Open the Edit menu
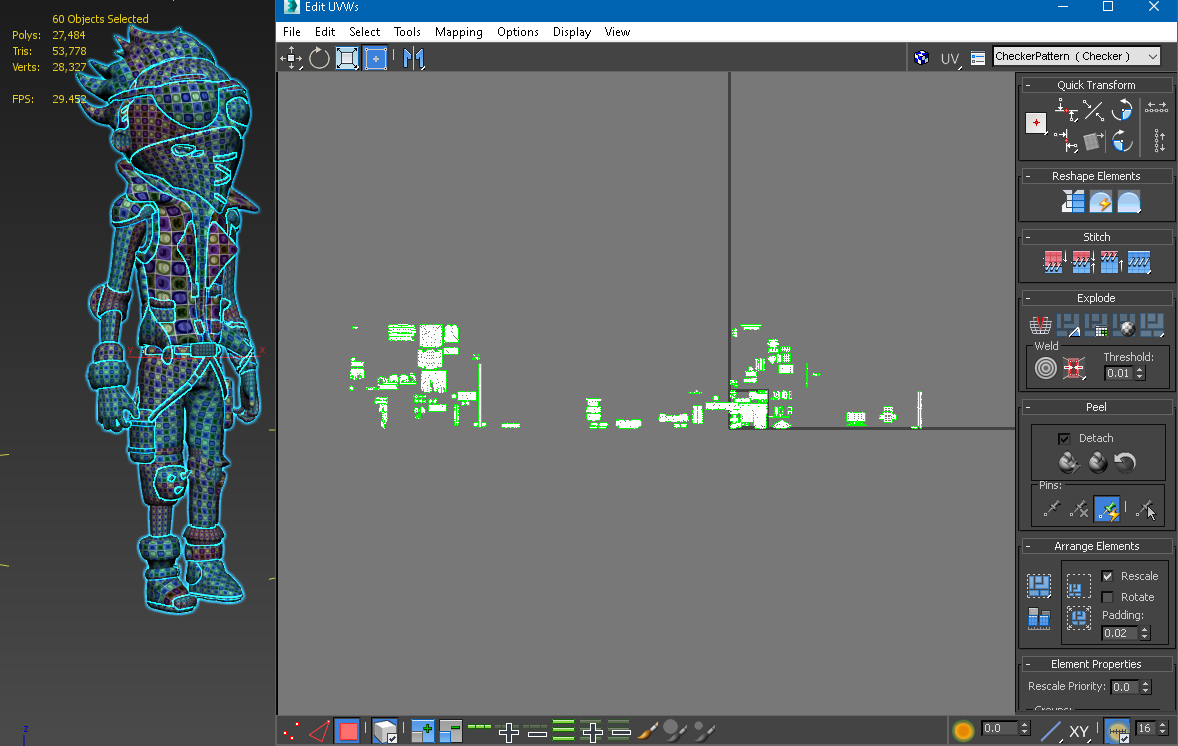Image resolution: width=1178 pixels, height=746 pixels. [x=325, y=32]
